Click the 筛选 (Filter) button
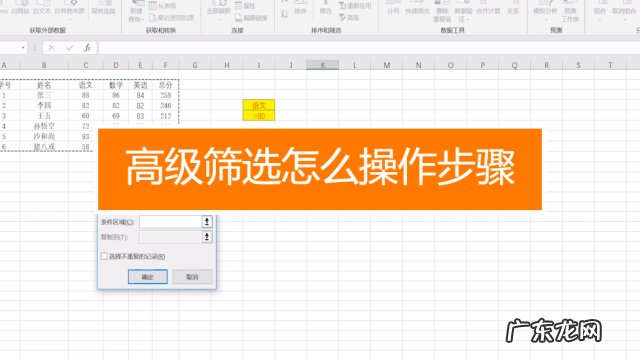The height and width of the screenshot is (360, 640). pyautogui.click(x=325, y=7)
